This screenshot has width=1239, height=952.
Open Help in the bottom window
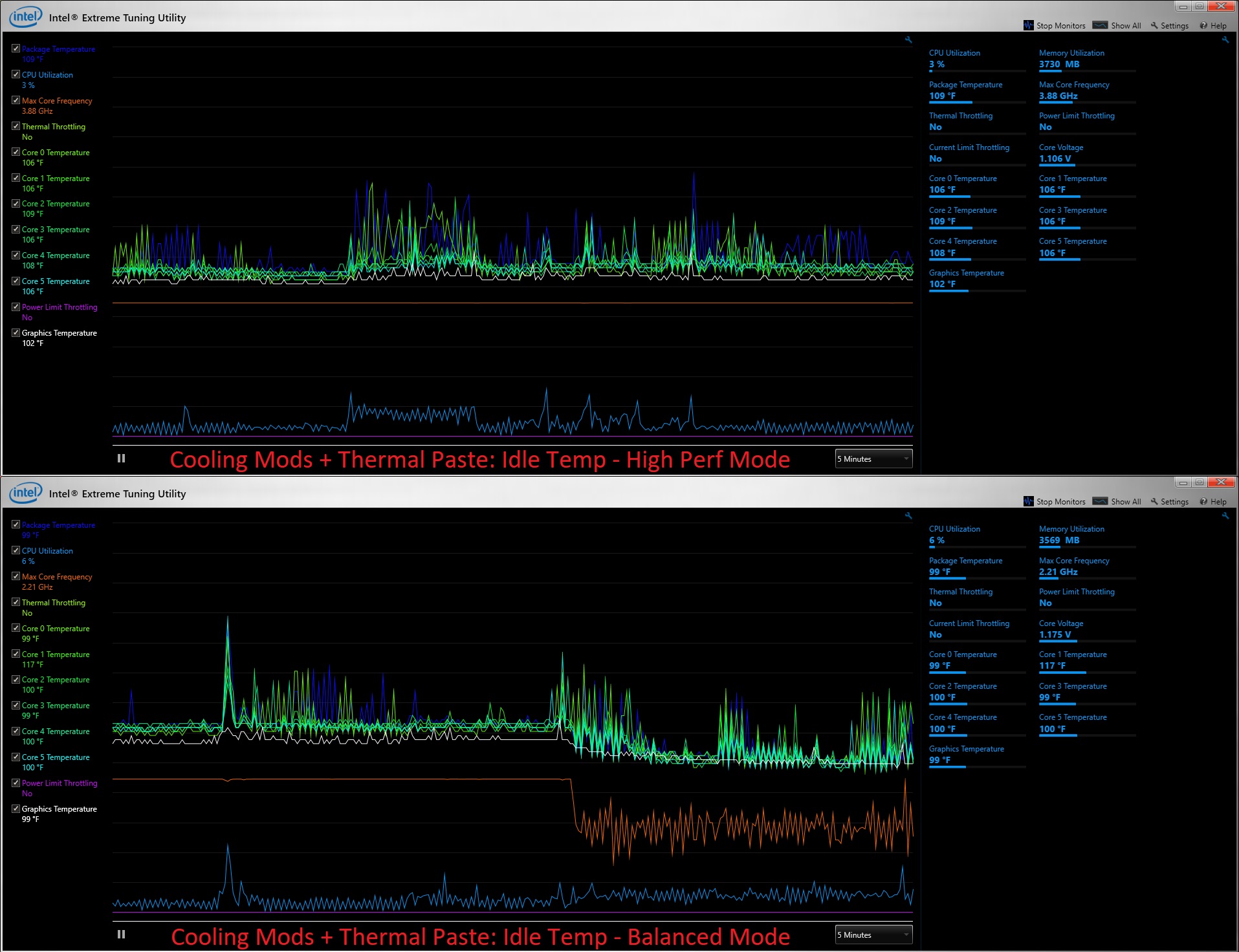[x=1213, y=502]
